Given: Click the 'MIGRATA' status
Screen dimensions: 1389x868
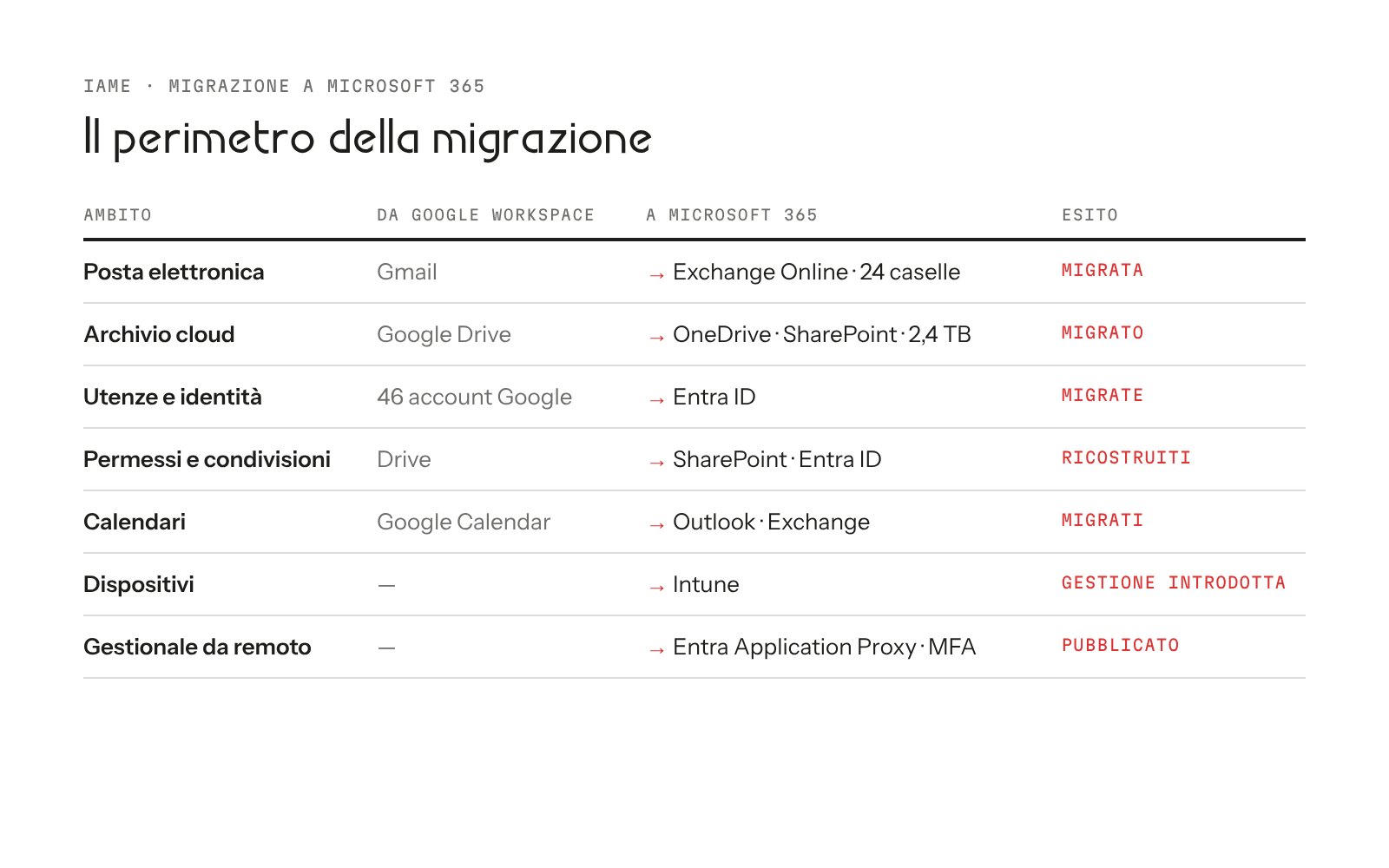Looking at the screenshot, I should point(1103,270).
